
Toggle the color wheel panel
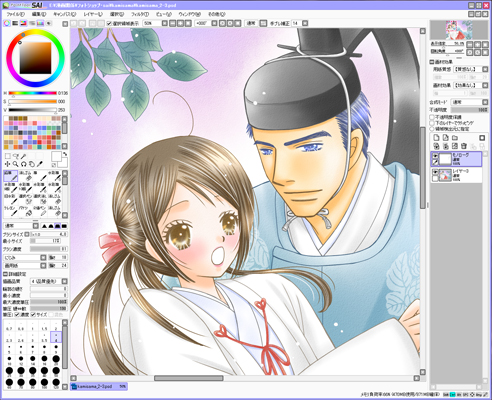click(6, 23)
